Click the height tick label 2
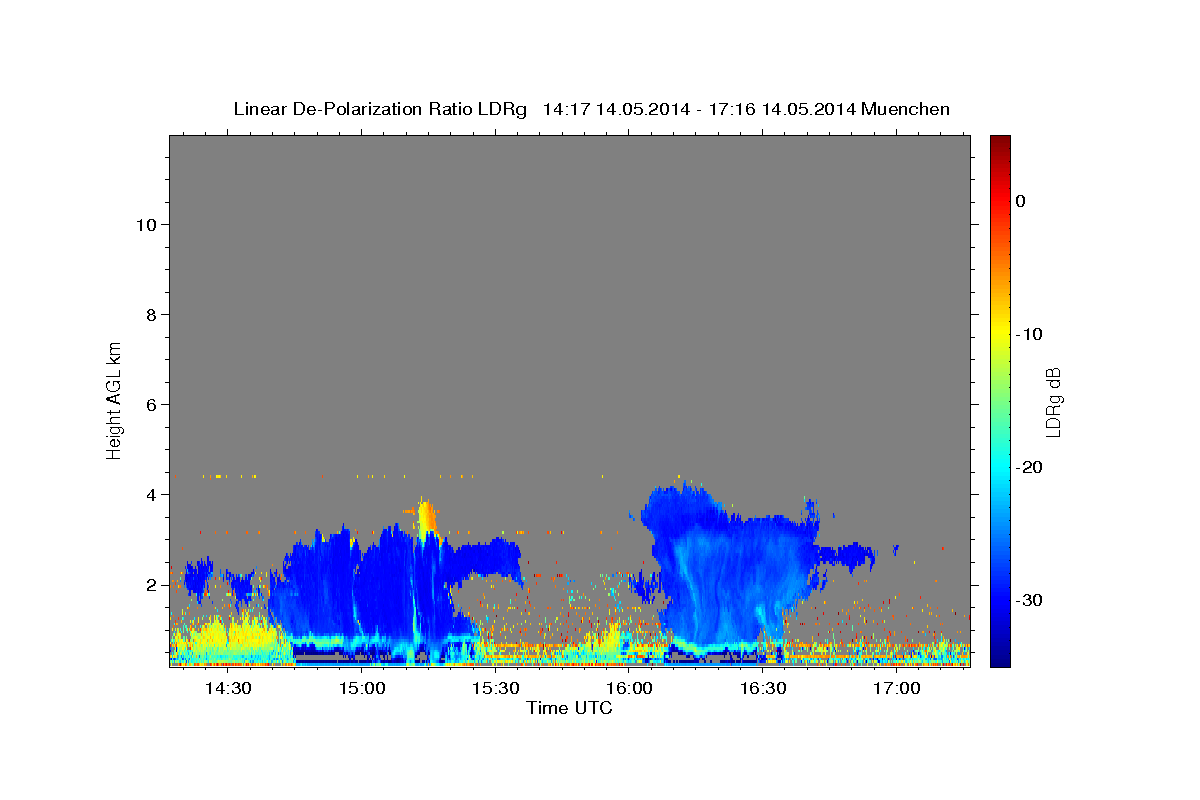 [x=152, y=585]
